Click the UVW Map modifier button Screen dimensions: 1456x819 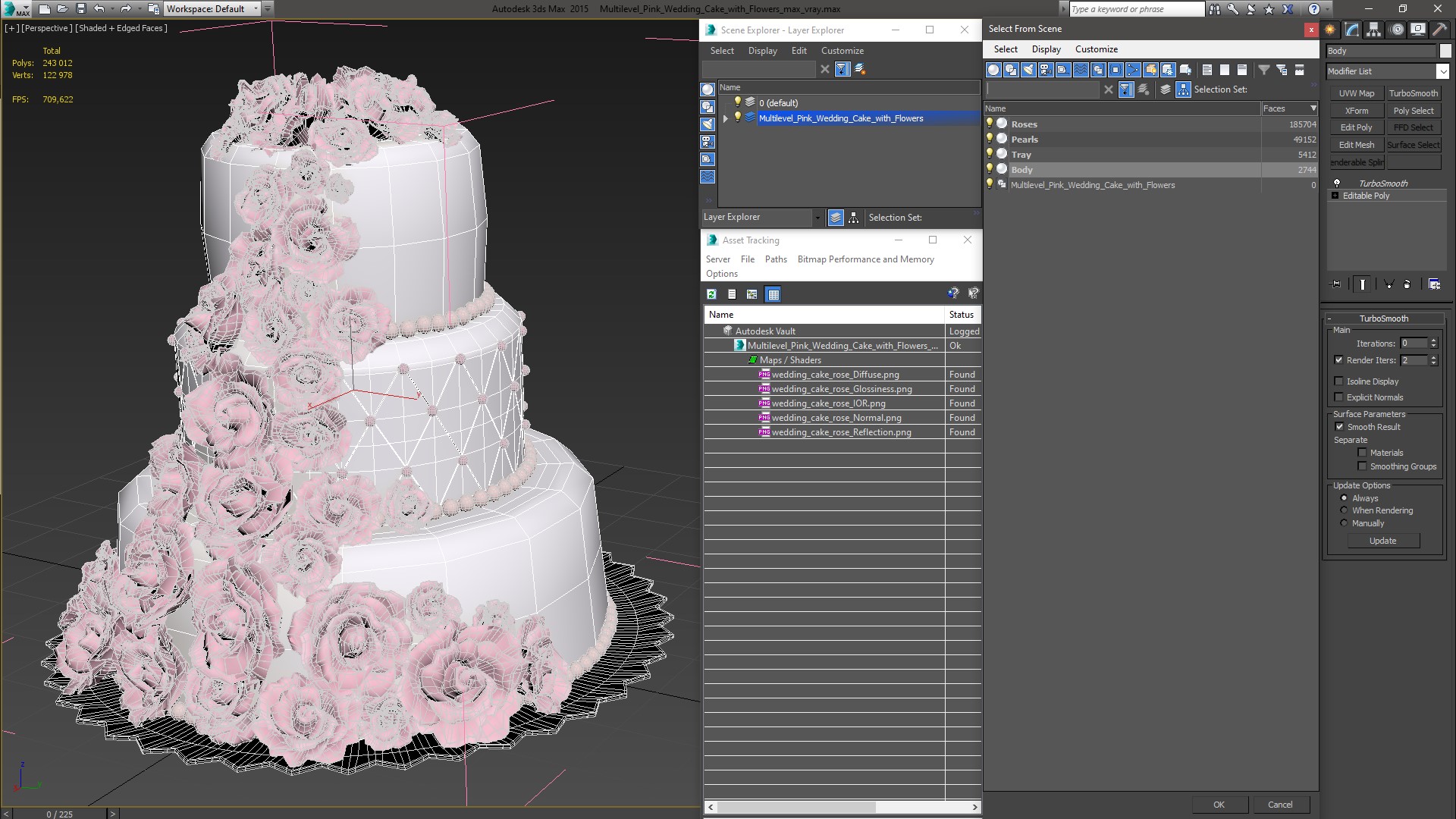click(x=1356, y=93)
